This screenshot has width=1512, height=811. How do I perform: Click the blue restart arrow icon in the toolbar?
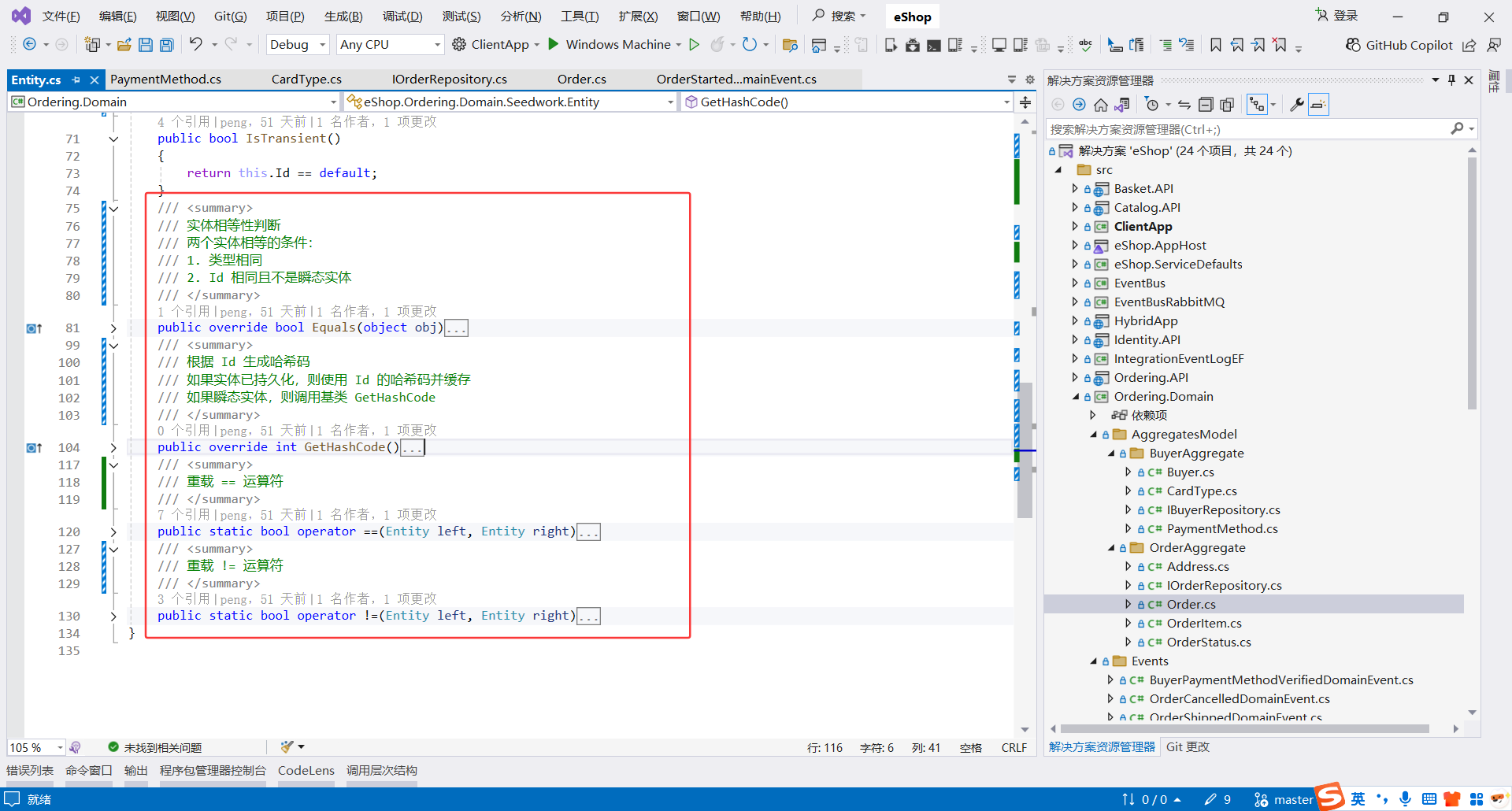click(x=749, y=44)
